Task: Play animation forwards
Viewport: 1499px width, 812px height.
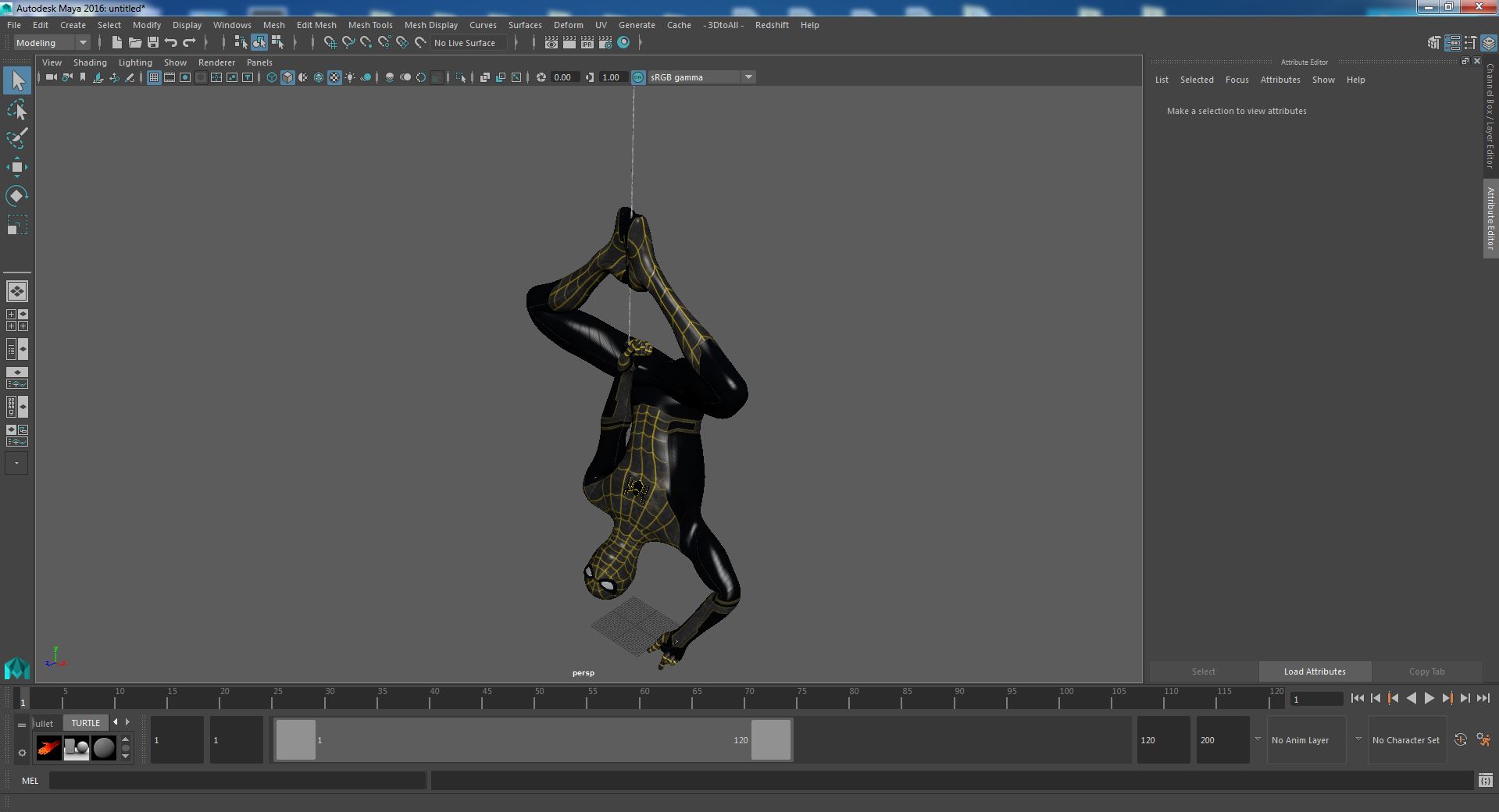Action: 1429,699
